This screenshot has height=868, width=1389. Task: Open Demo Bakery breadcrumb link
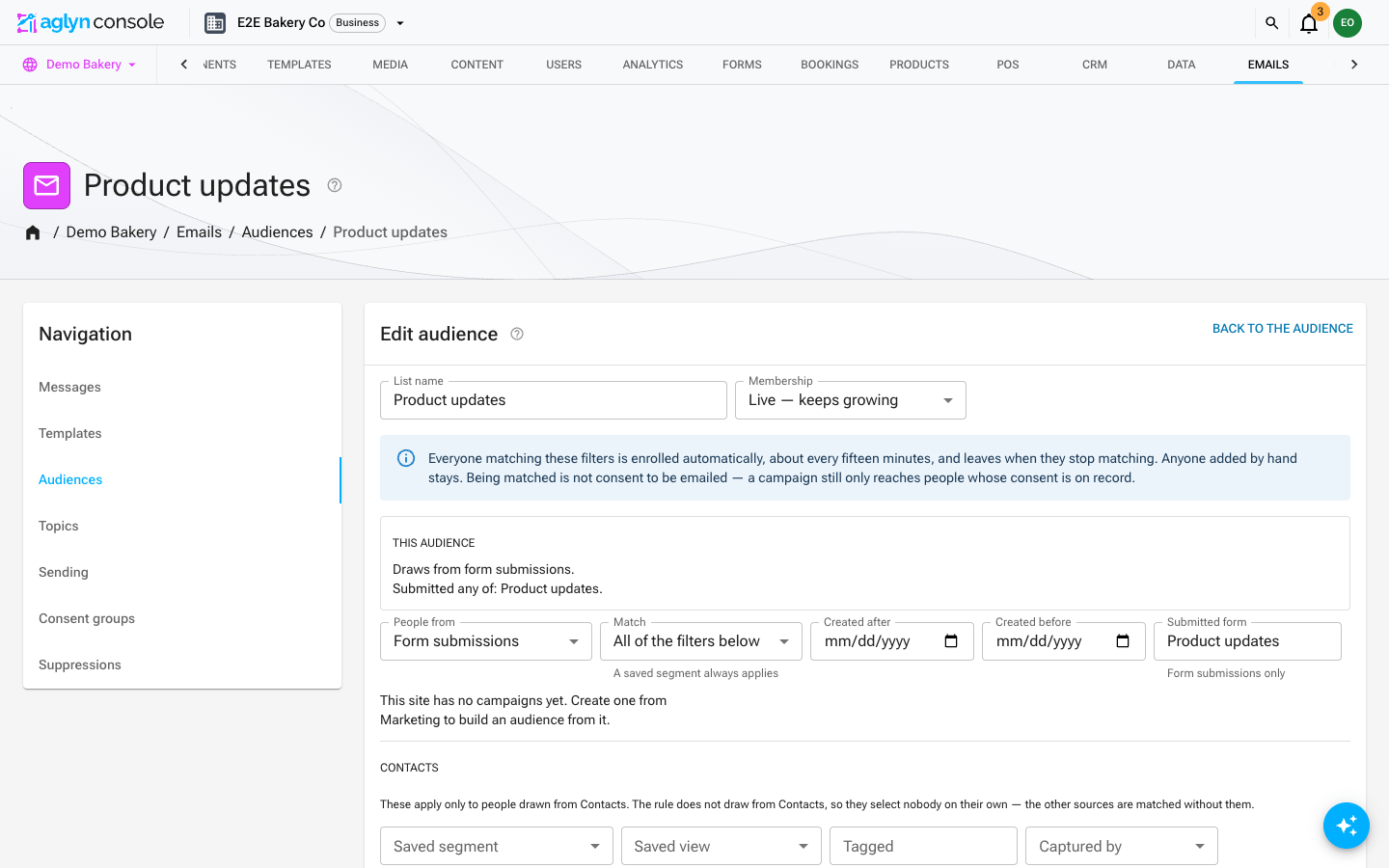(x=111, y=232)
